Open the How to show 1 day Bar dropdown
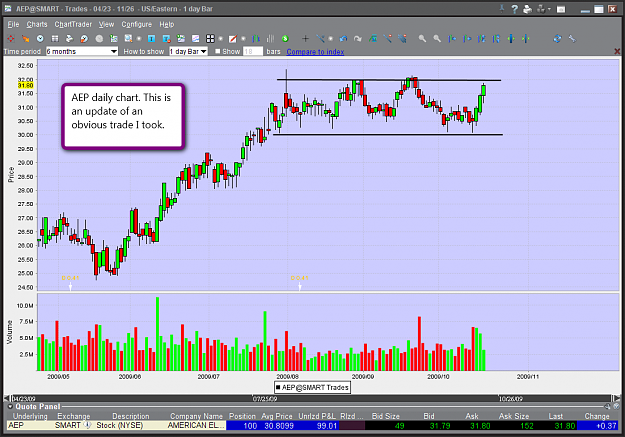Viewport: 625px width, 437px height. (188, 51)
